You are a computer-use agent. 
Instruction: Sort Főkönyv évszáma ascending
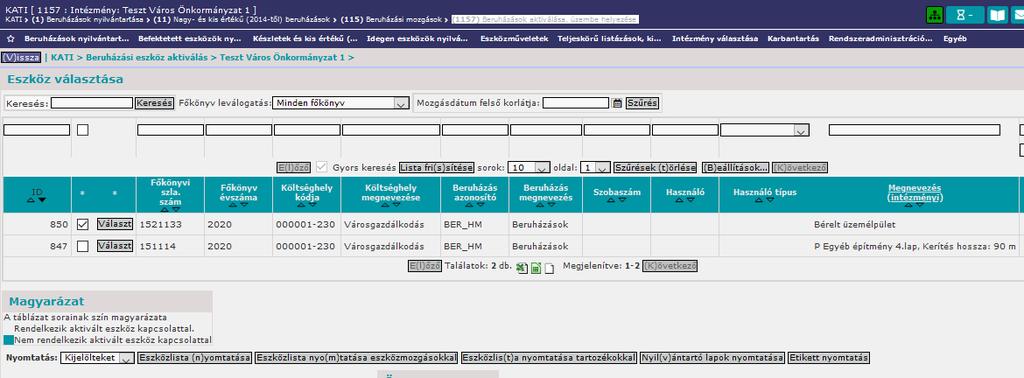pyautogui.click(x=233, y=204)
